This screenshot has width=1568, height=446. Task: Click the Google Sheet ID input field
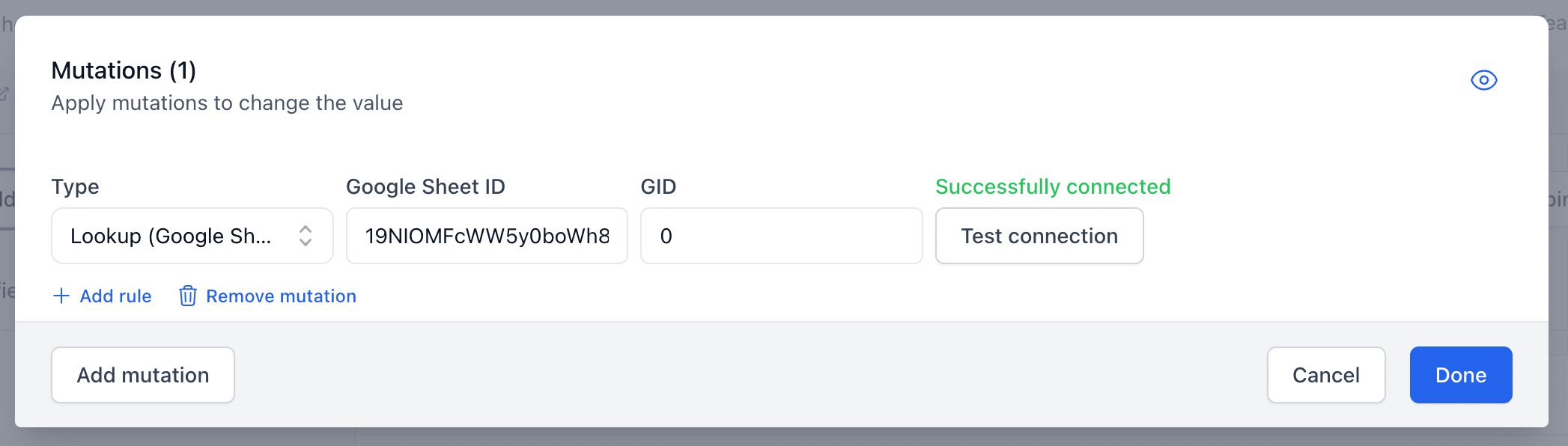pos(487,236)
